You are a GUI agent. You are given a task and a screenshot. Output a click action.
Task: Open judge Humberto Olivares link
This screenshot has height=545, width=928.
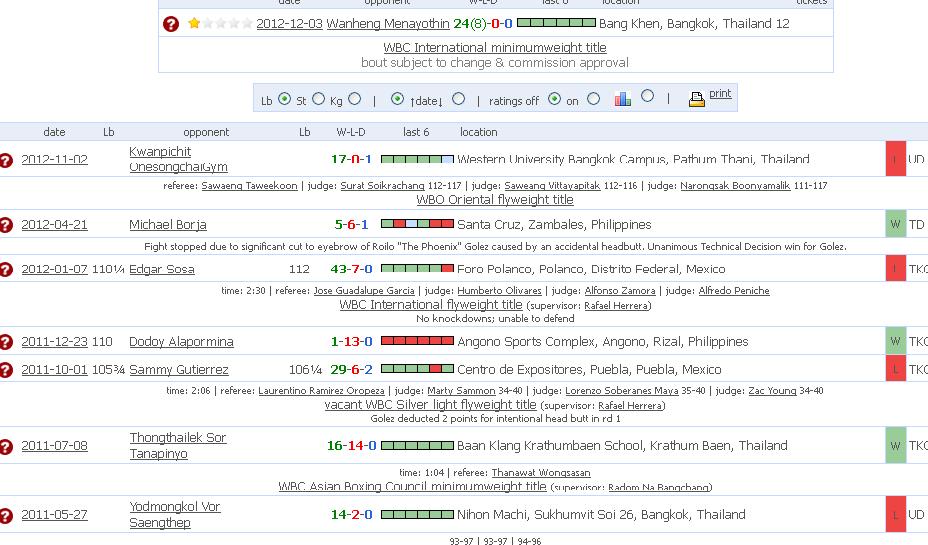[x=500, y=291]
